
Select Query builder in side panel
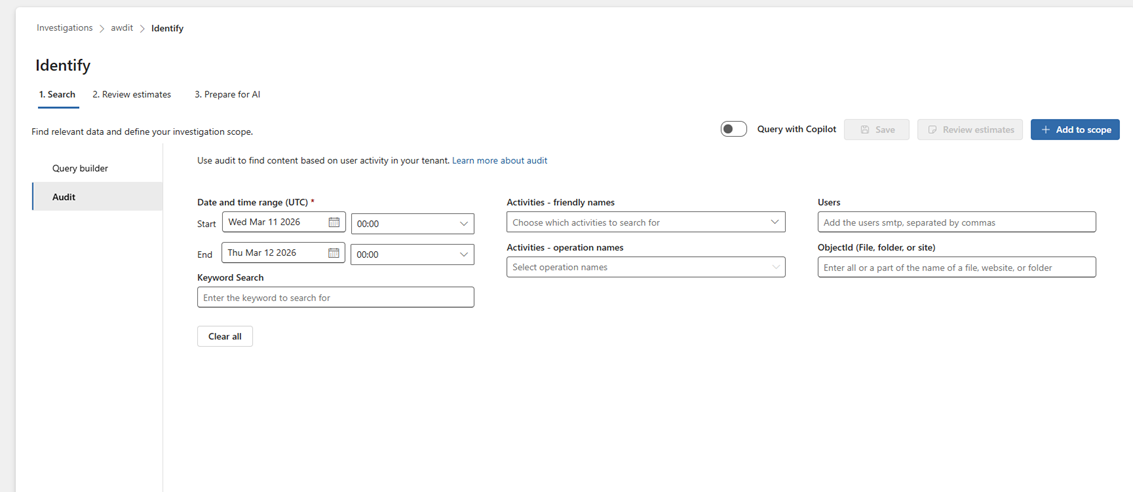pos(97,168)
